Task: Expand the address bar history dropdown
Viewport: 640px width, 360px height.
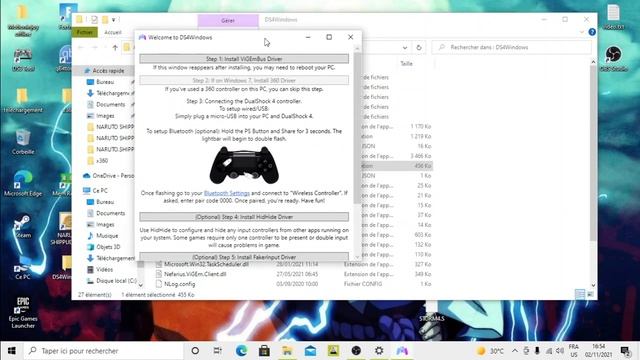Action: tap(404, 47)
